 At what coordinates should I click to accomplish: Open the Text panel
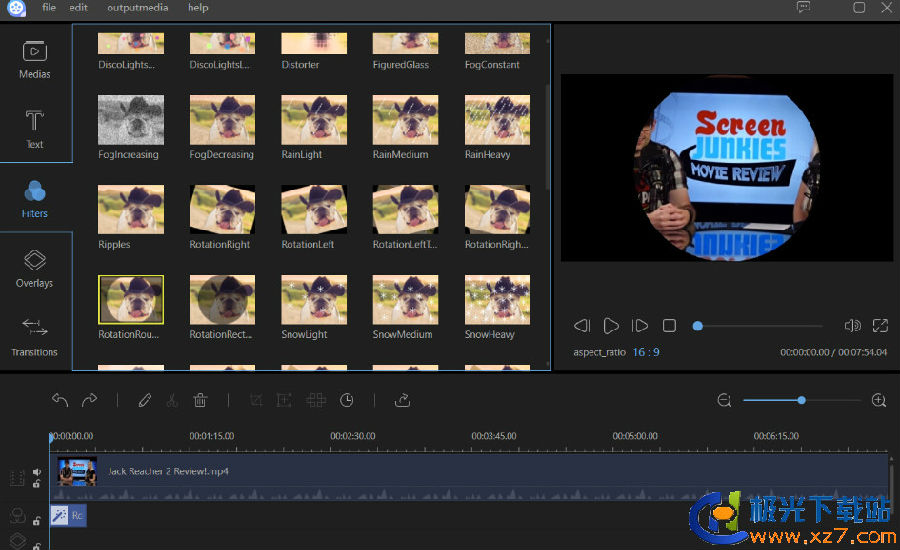[35, 129]
